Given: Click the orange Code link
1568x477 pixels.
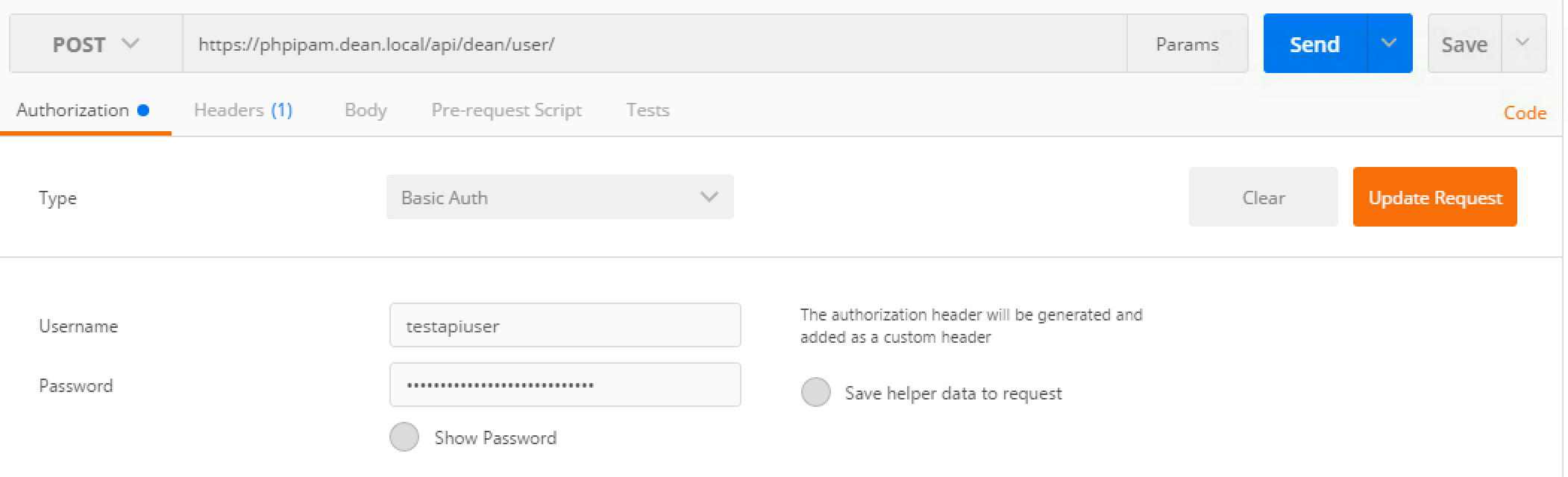Looking at the screenshot, I should pos(1525,113).
